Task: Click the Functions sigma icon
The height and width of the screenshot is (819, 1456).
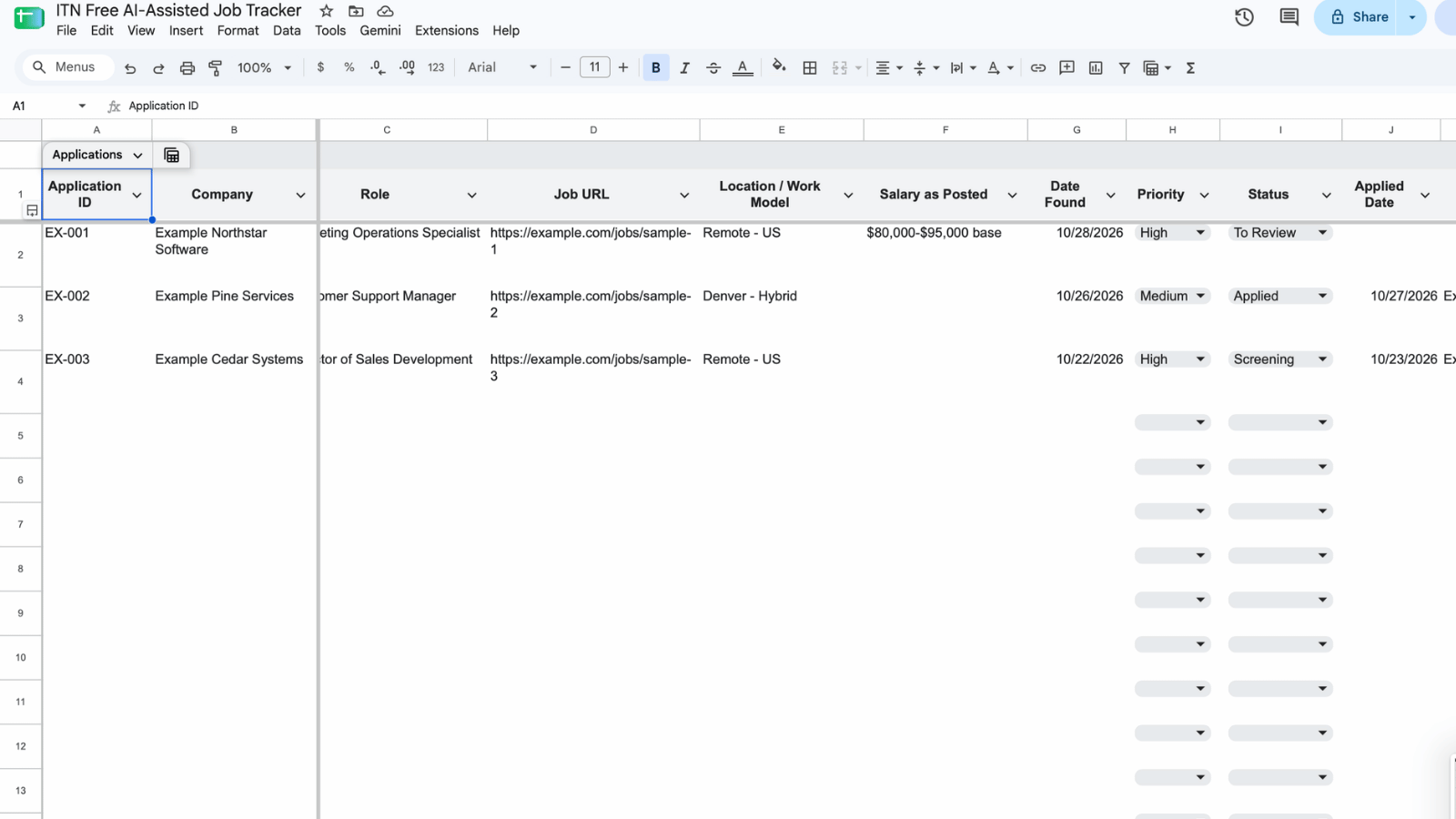Action: (x=1190, y=67)
